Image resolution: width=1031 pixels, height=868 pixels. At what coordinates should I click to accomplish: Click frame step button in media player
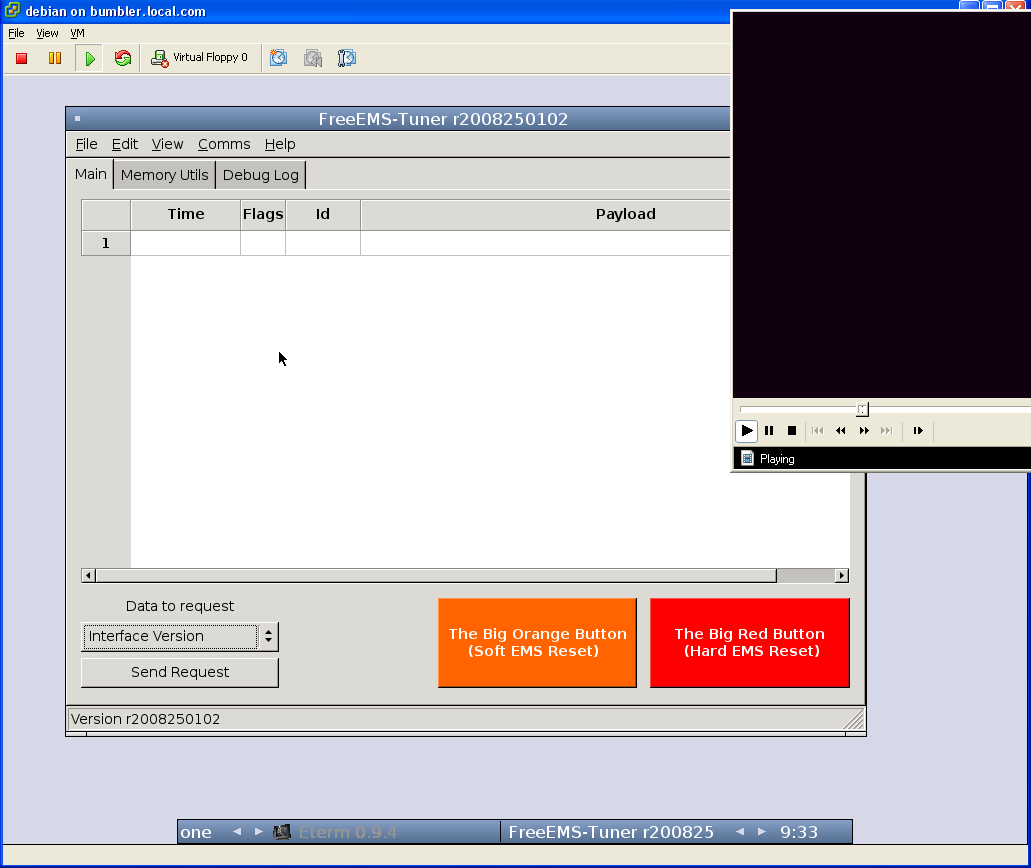[x=918, y=431]
